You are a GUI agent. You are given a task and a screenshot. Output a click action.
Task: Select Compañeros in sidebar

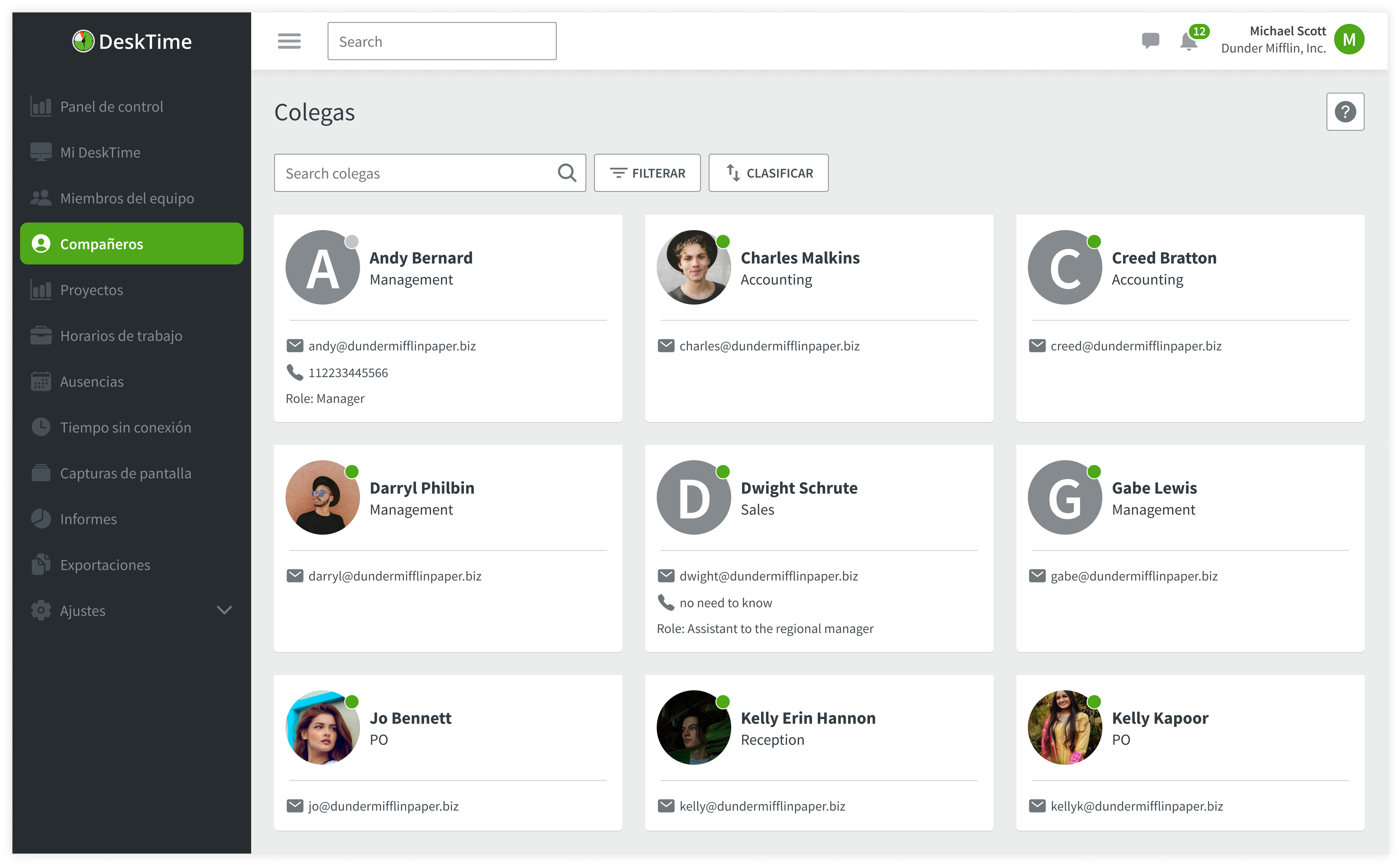coord(132,243)
